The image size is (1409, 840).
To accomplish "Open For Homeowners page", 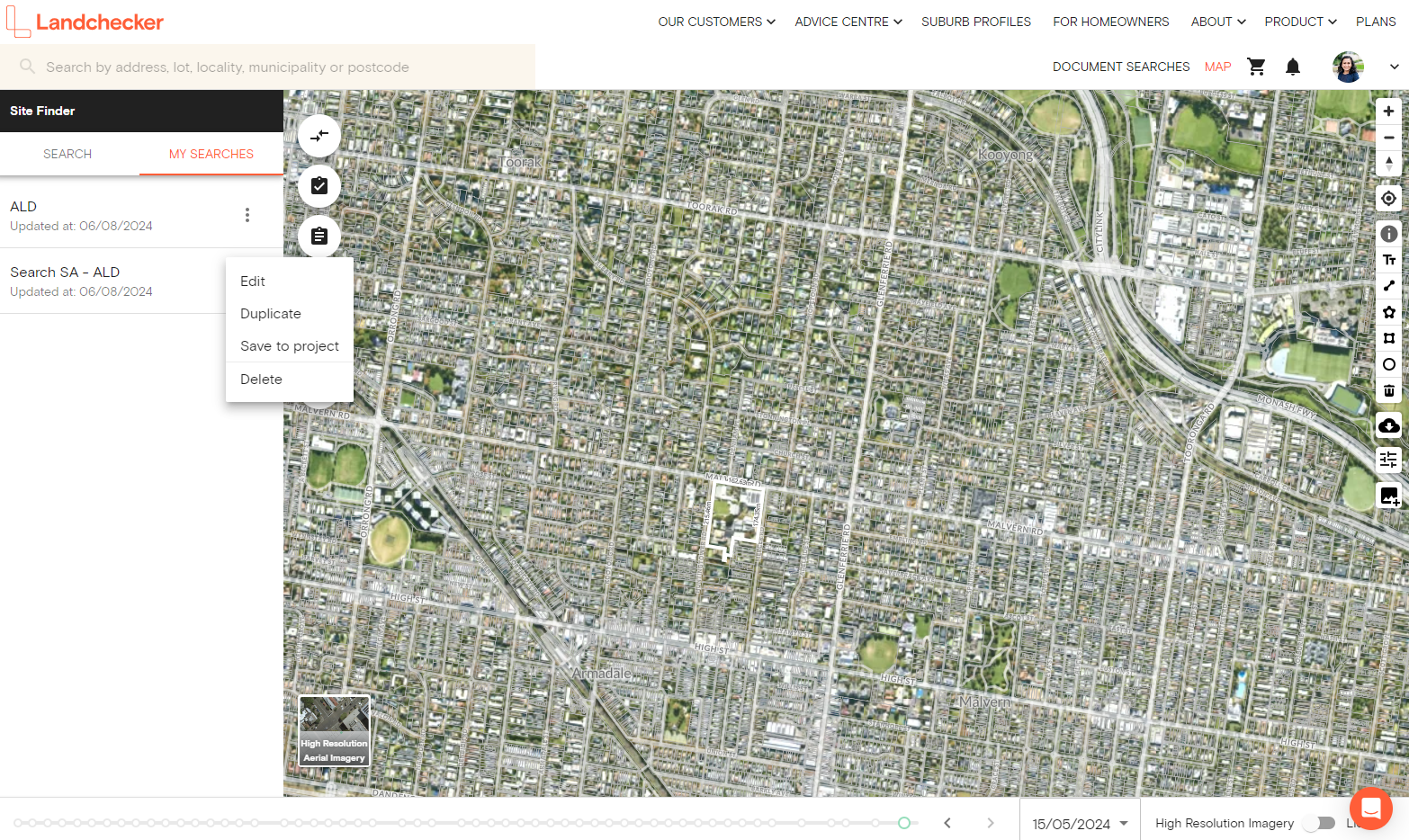I will pyautogui.click(x=1111, y=22).
